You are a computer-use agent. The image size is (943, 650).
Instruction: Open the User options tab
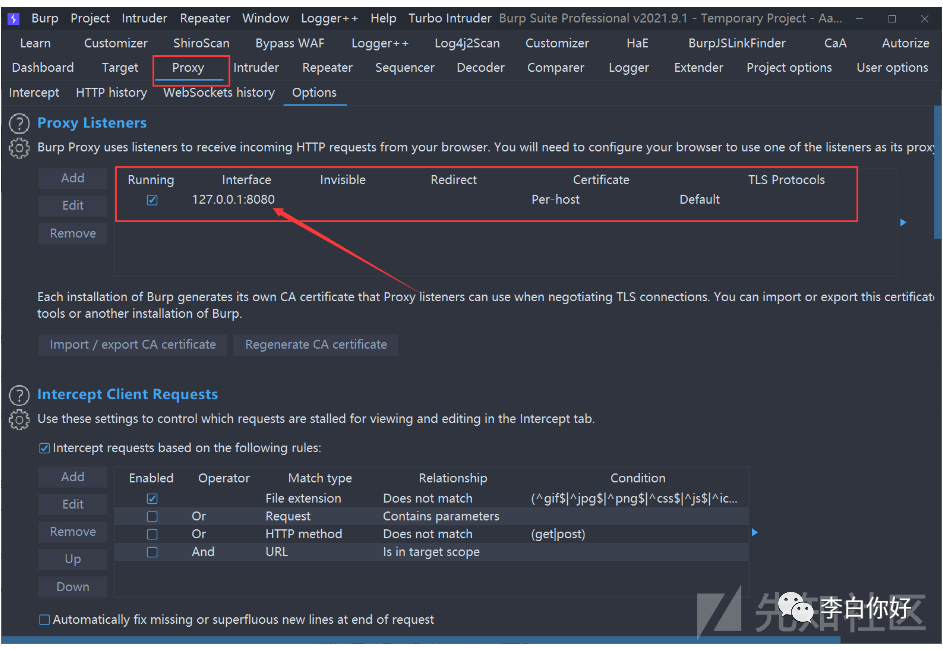tap(892, 68)
